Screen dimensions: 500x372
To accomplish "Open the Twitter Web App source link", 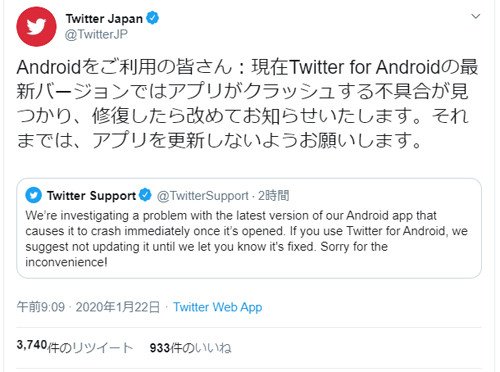I will pos(218,307).
